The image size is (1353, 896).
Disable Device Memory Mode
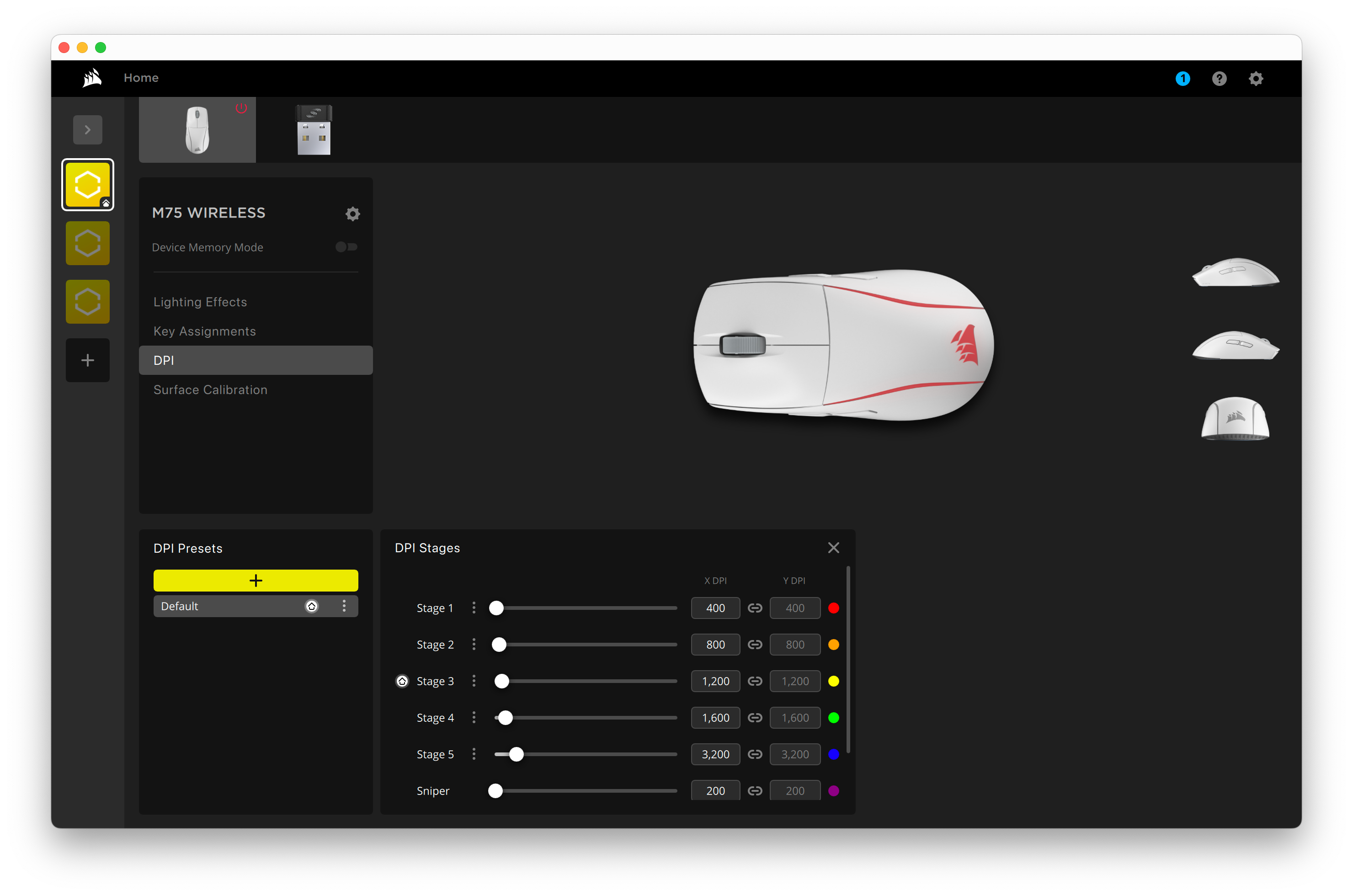346,247
